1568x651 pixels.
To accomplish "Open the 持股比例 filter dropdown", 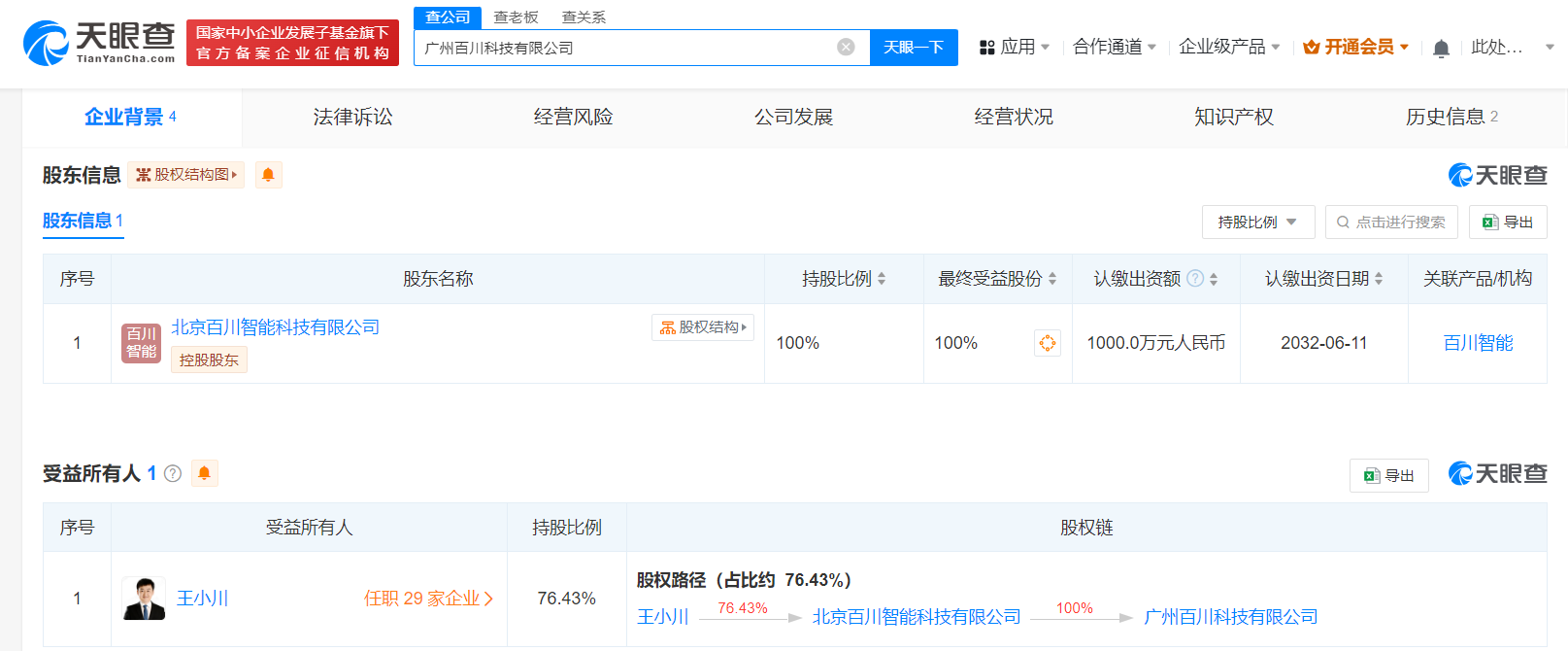I will (x=1258, y=223).
